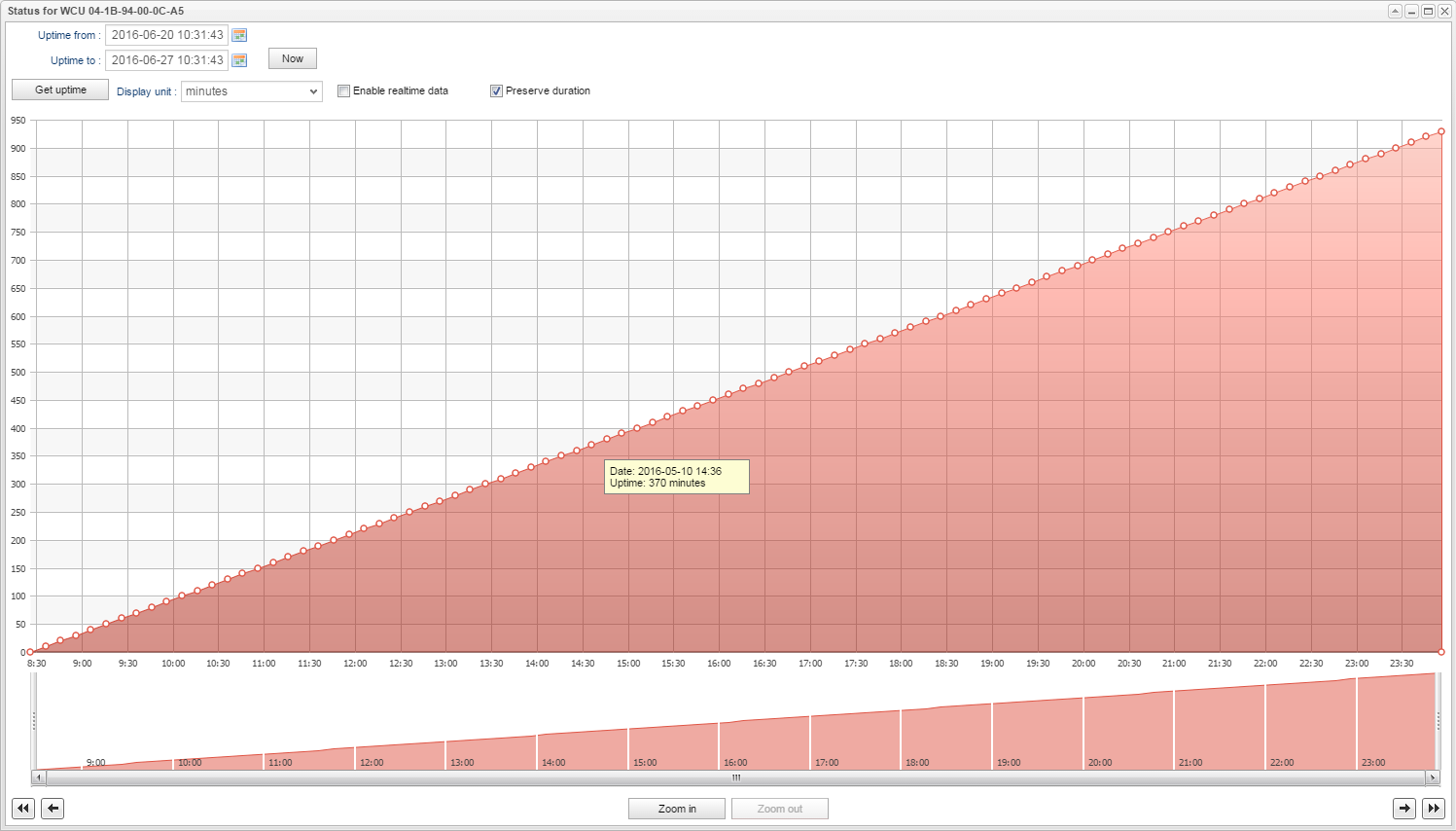Click the Uptime from date field
The height and width of the screenshot is (831, 1456).
[x=166, y=35]
